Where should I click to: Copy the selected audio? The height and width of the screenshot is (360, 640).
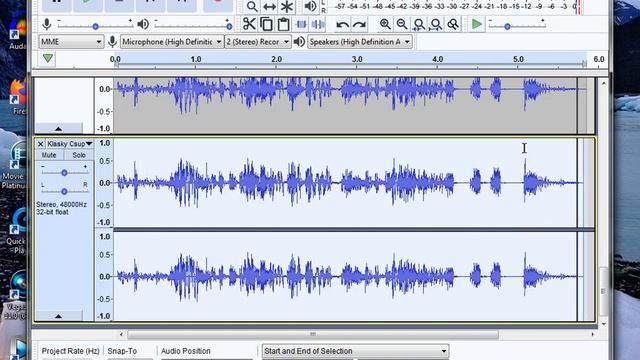[267, 24]
